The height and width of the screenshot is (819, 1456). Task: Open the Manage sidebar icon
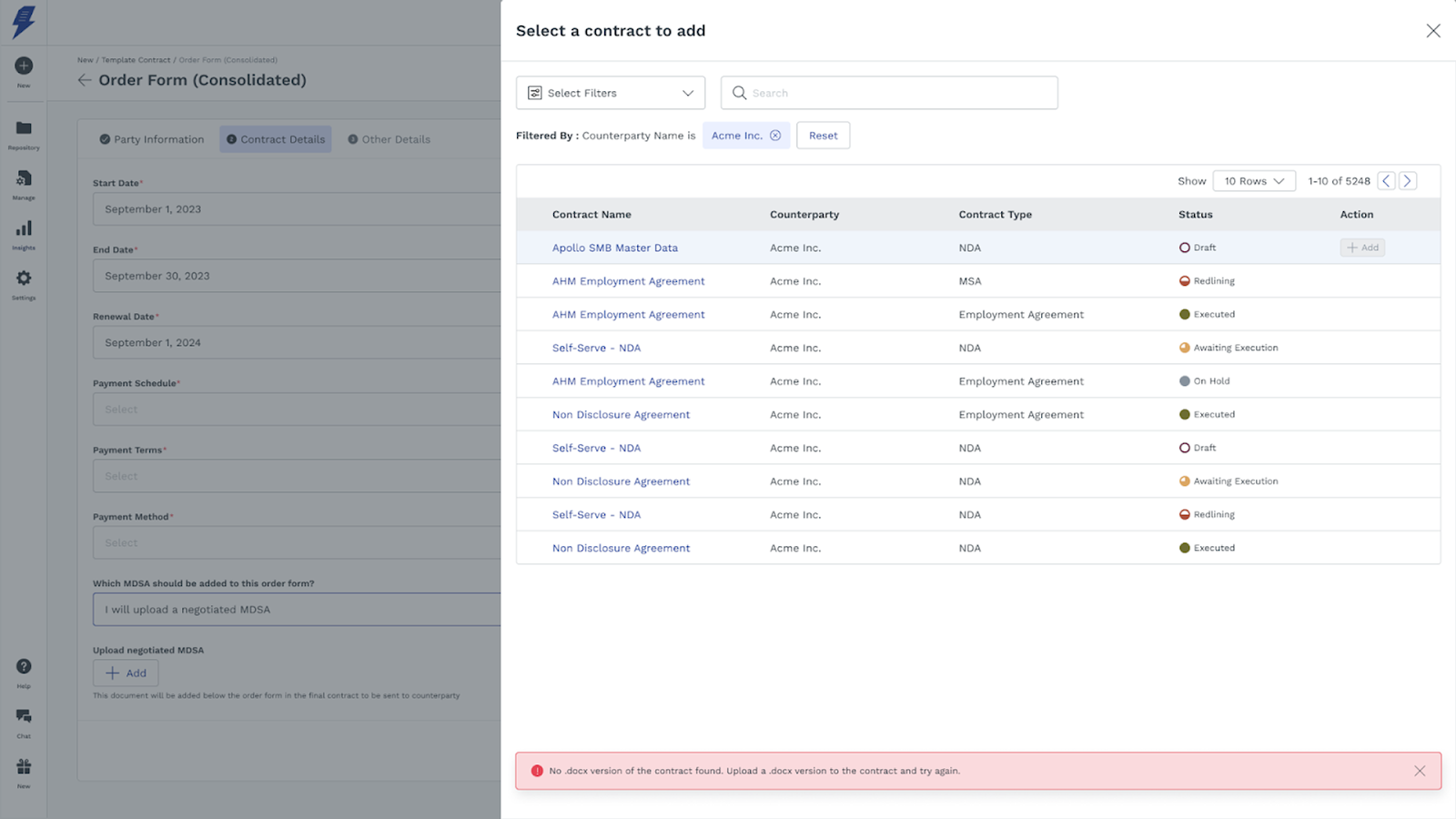tap(24, 178)
